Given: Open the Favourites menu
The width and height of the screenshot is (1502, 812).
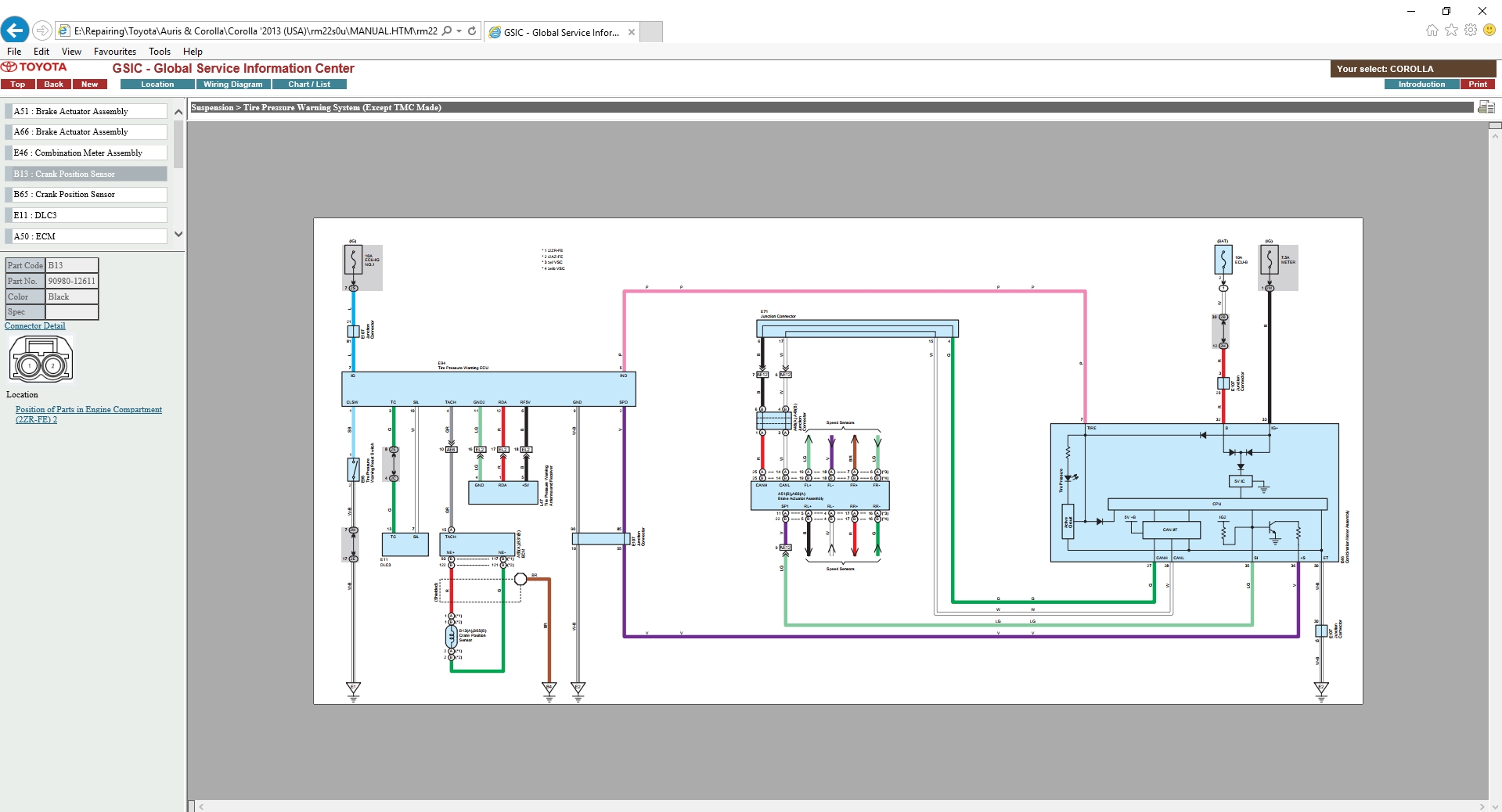Looking at the screenshot, I should 114,52.
